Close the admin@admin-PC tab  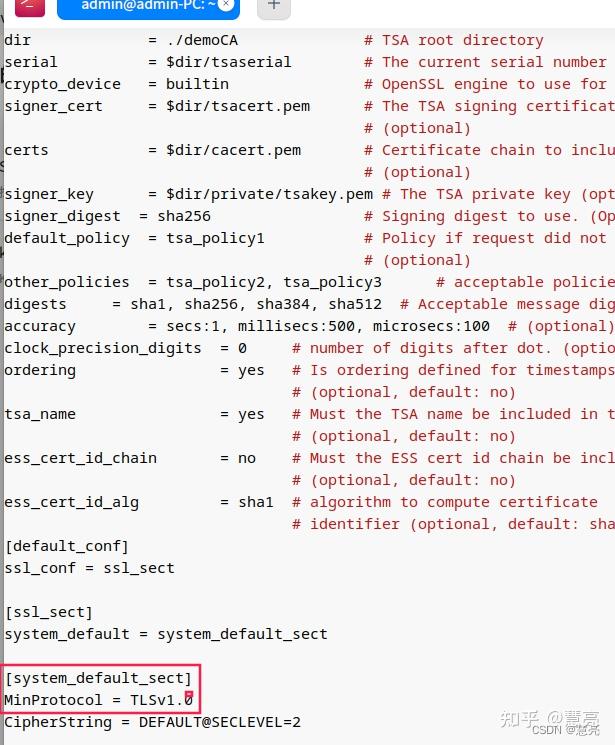pos(226,4)
